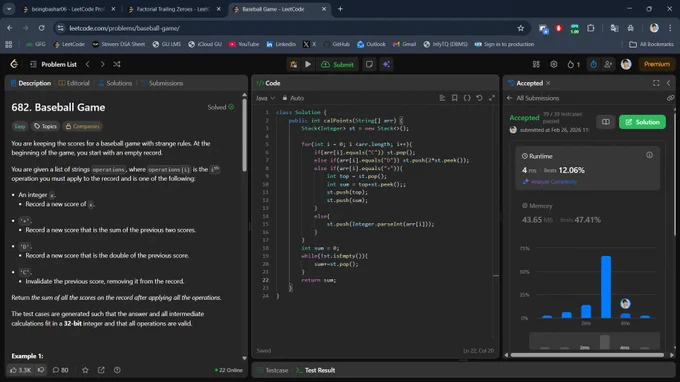The image size is (680, 382).
Task: Dislike the problem with thumbs down
Action: (41, 370)
